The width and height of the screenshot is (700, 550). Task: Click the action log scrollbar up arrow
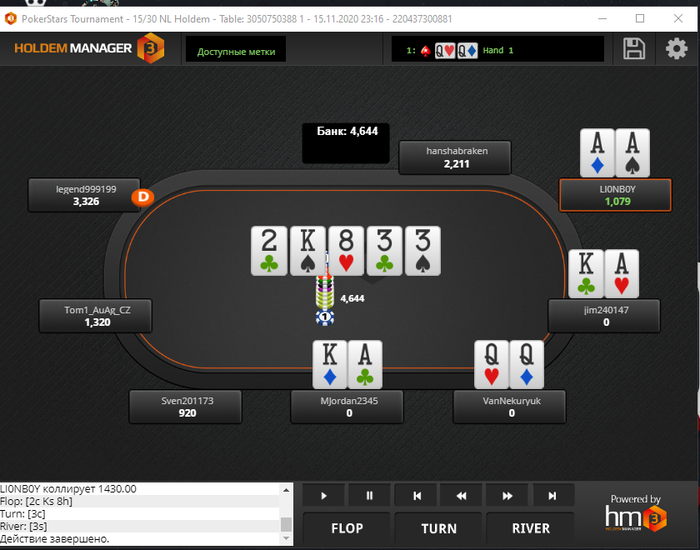[x=286, y=490]
